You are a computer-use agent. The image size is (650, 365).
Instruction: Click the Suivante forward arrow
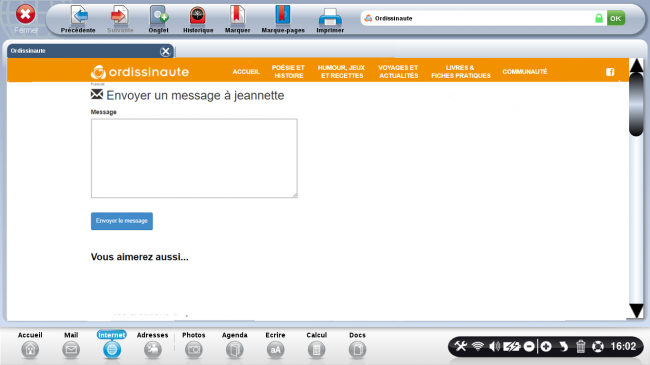tap(120, 19)
